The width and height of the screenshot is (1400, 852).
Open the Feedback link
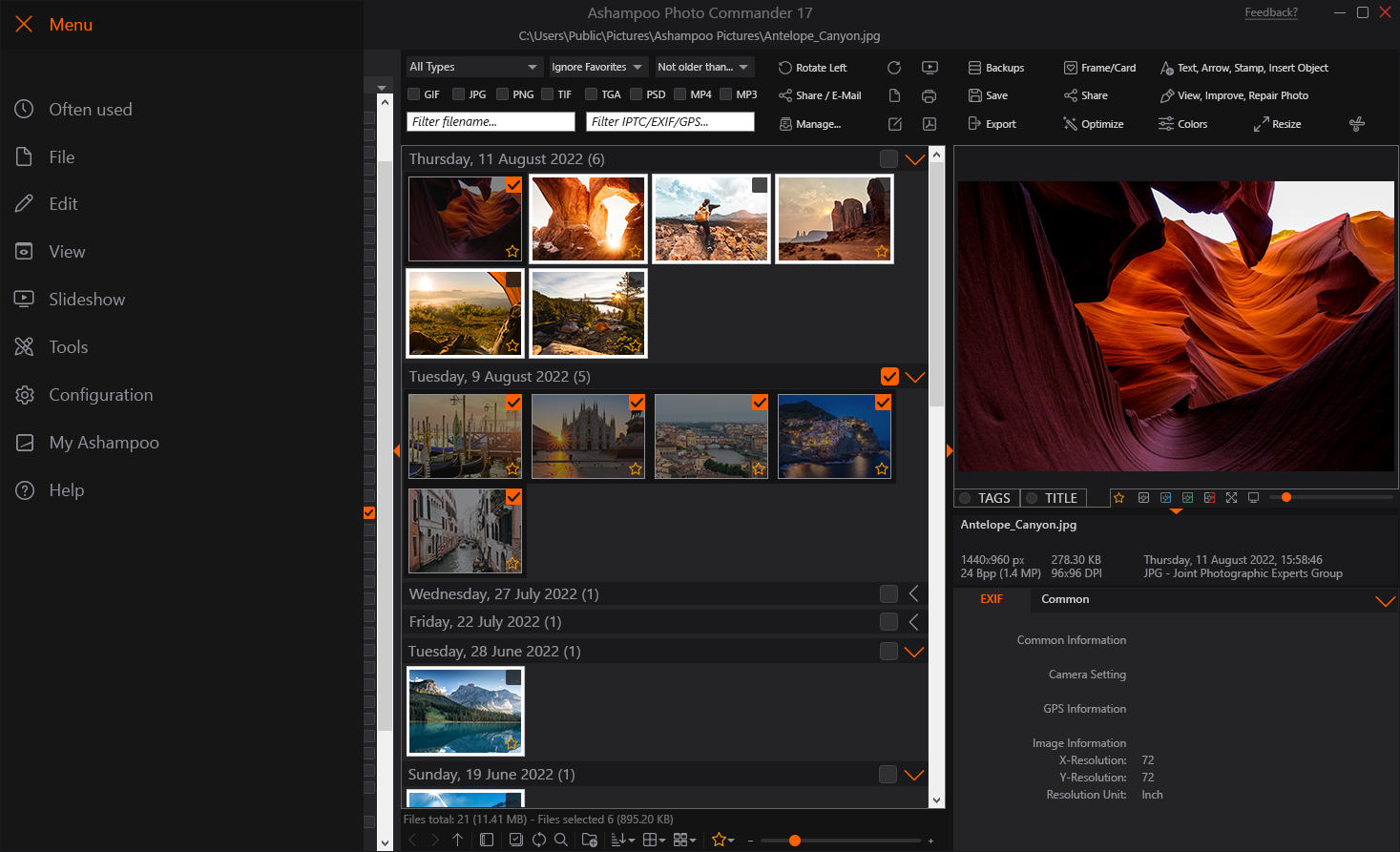(1271, 11)
